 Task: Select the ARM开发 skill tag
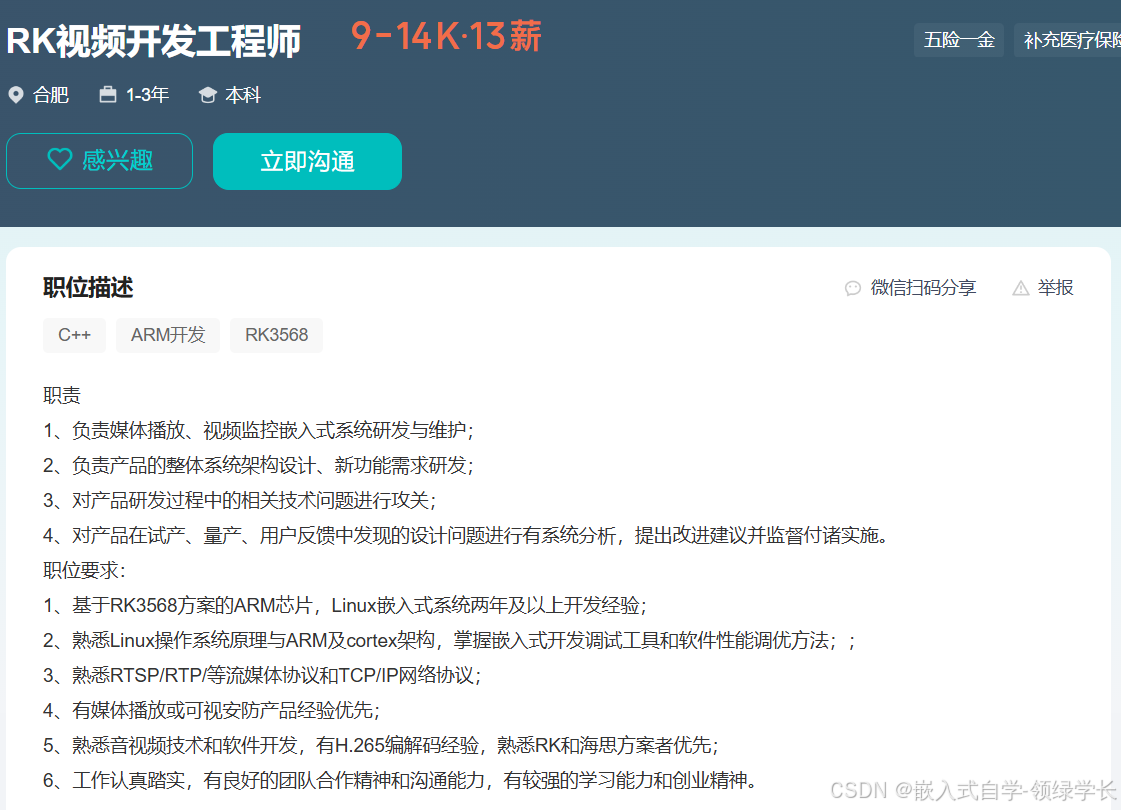tap(168, 335)
